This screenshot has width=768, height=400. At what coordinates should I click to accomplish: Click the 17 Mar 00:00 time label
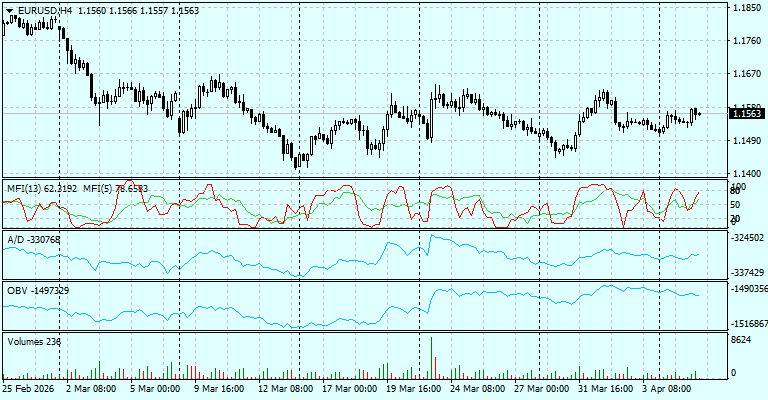coord(349,389)
